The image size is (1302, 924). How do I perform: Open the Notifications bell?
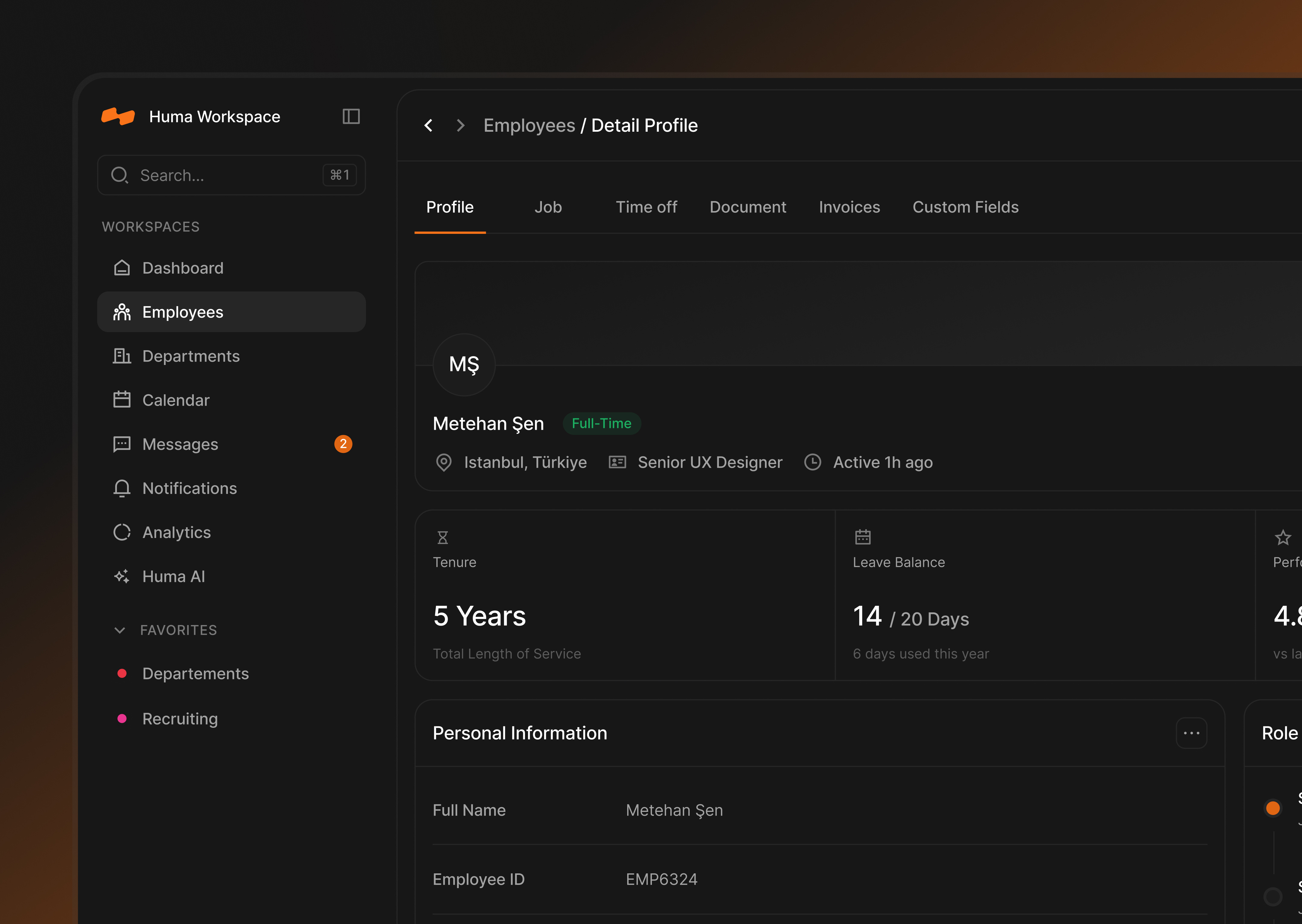(x=190, y=488)
